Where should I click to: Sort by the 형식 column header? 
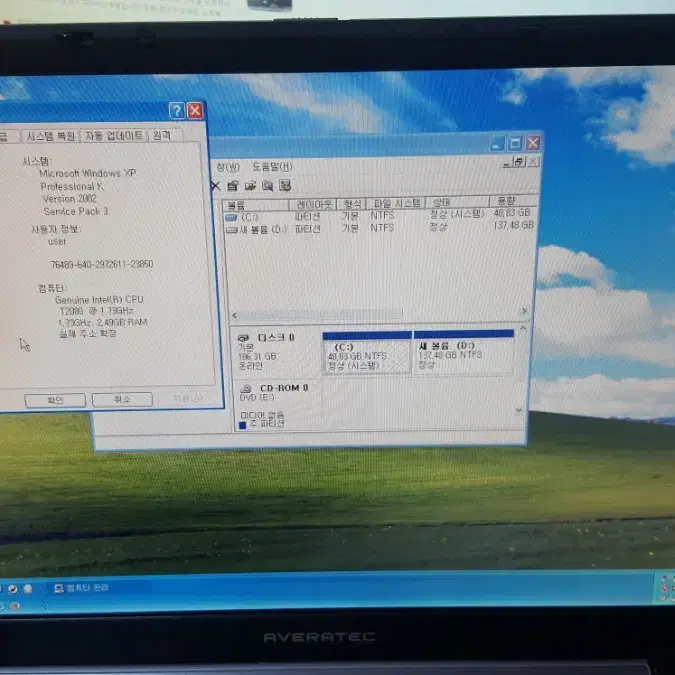pos(352,204)
